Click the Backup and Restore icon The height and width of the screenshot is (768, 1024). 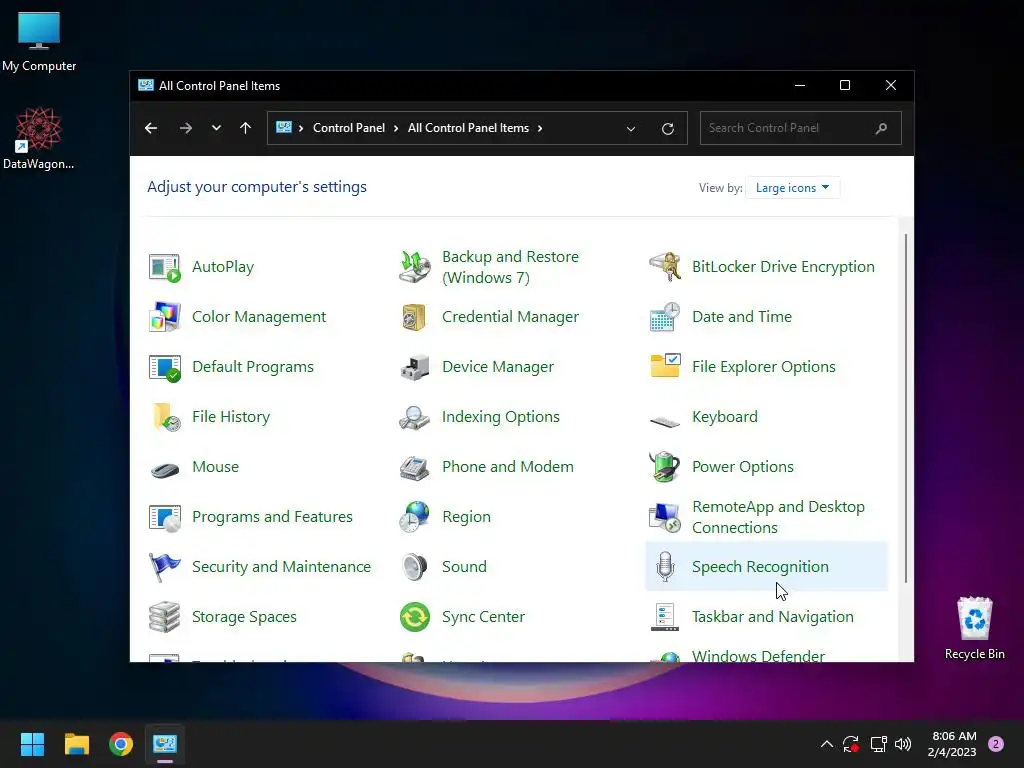[x=415, y=267]
